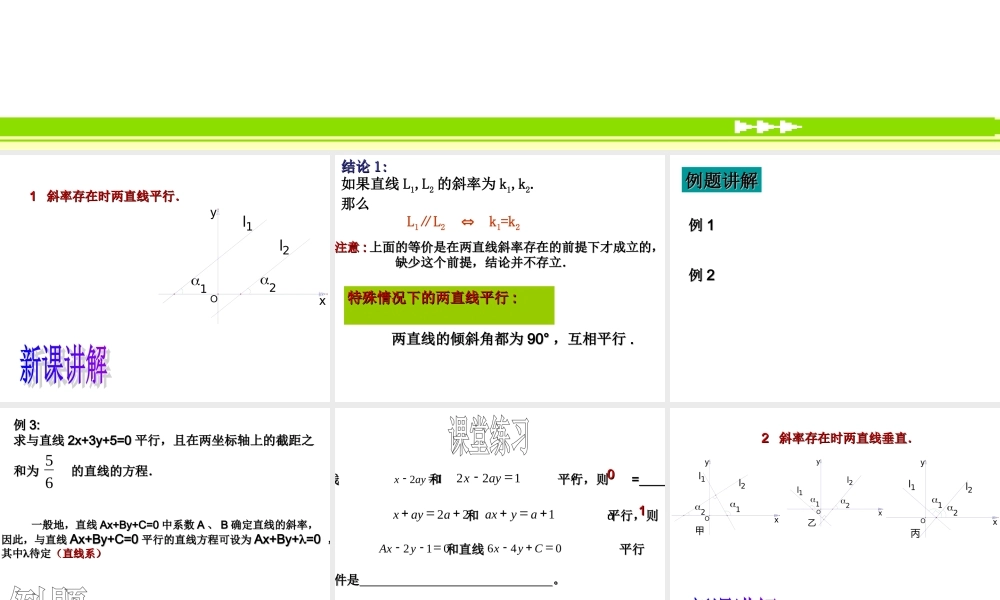The image size is (1000, 600).
Task: Select the parallel lines l1 l2 coordinate graph
Action: [243, 265]
